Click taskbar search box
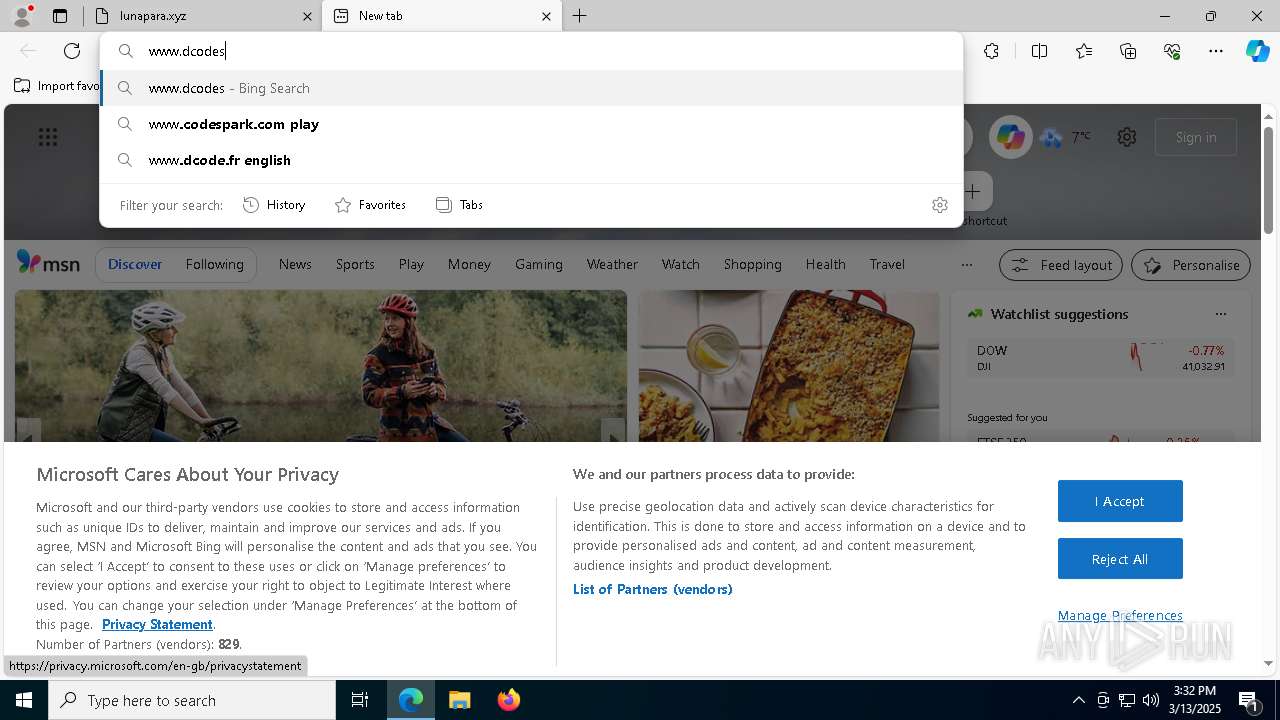Image resolution: width=1280 pixels, height=720 pixels. point(192,700)
